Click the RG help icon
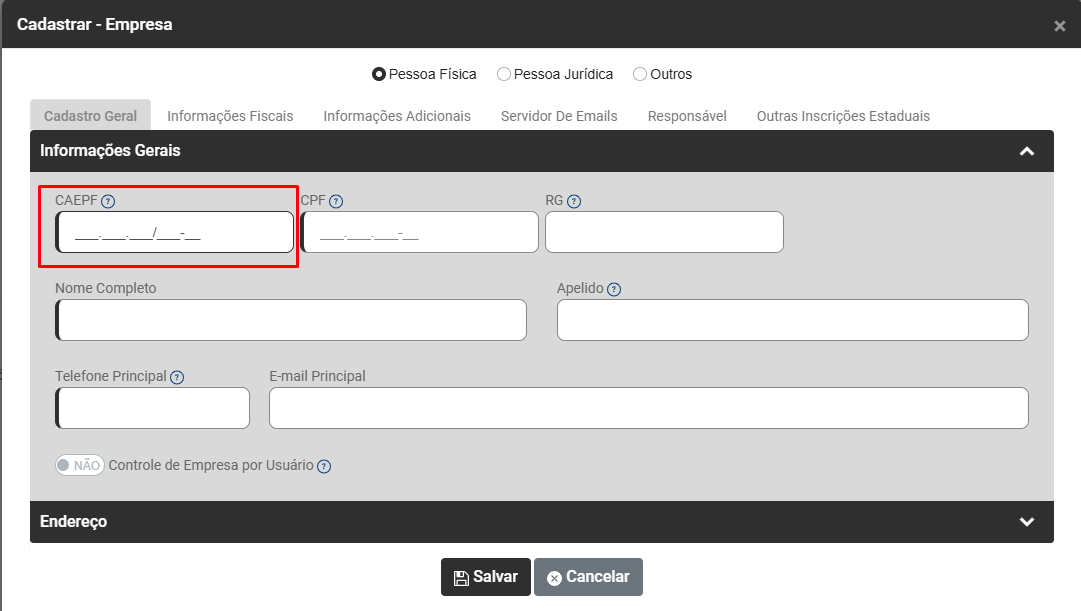 pyautogui.click(x=574, y=201)
